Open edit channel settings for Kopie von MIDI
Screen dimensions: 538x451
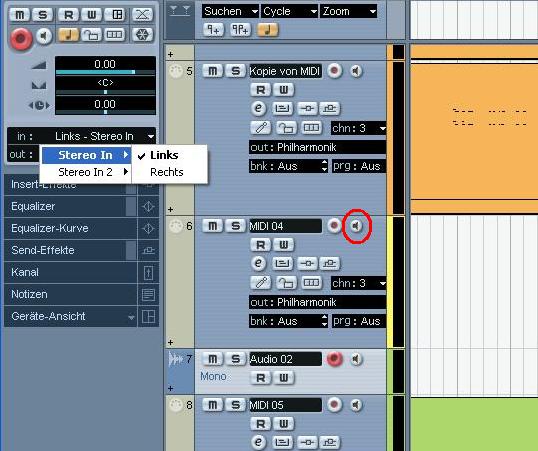258,108
